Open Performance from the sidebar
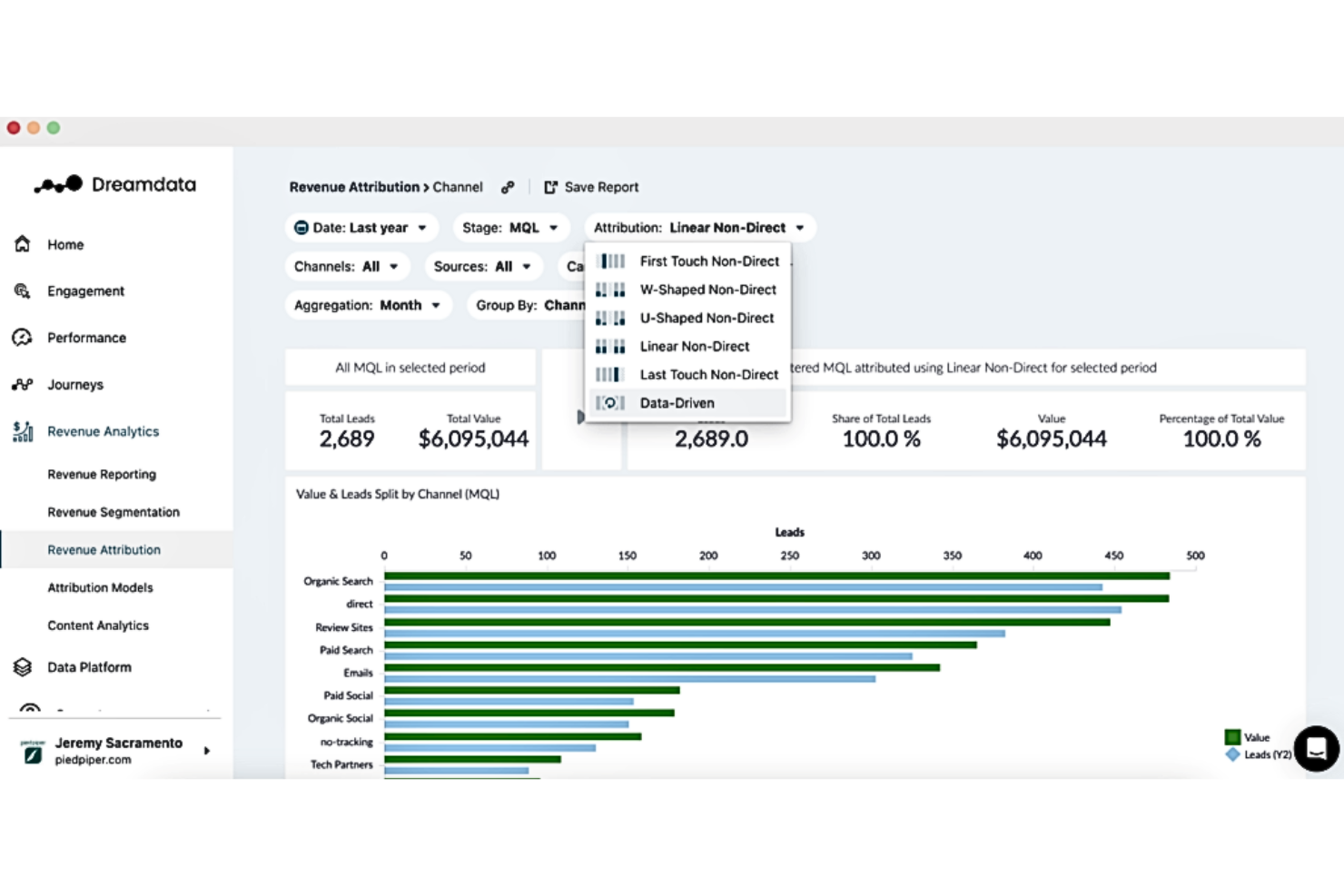This screenshot has width=1344, height=896. coord(86,337)
